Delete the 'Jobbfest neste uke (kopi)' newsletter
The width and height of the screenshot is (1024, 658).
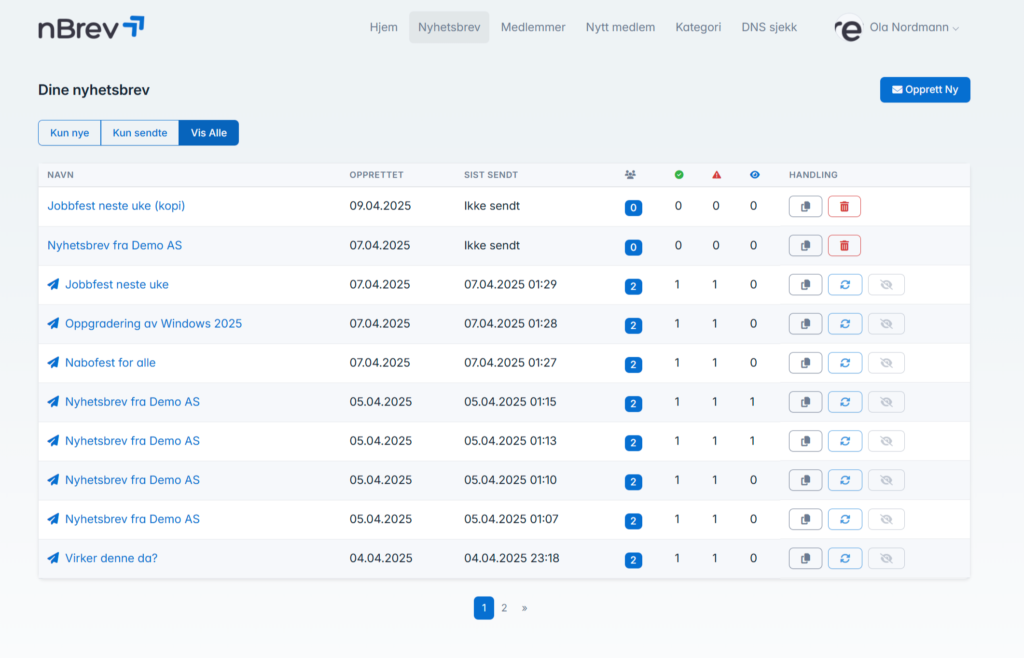click(x=844, y=206)
